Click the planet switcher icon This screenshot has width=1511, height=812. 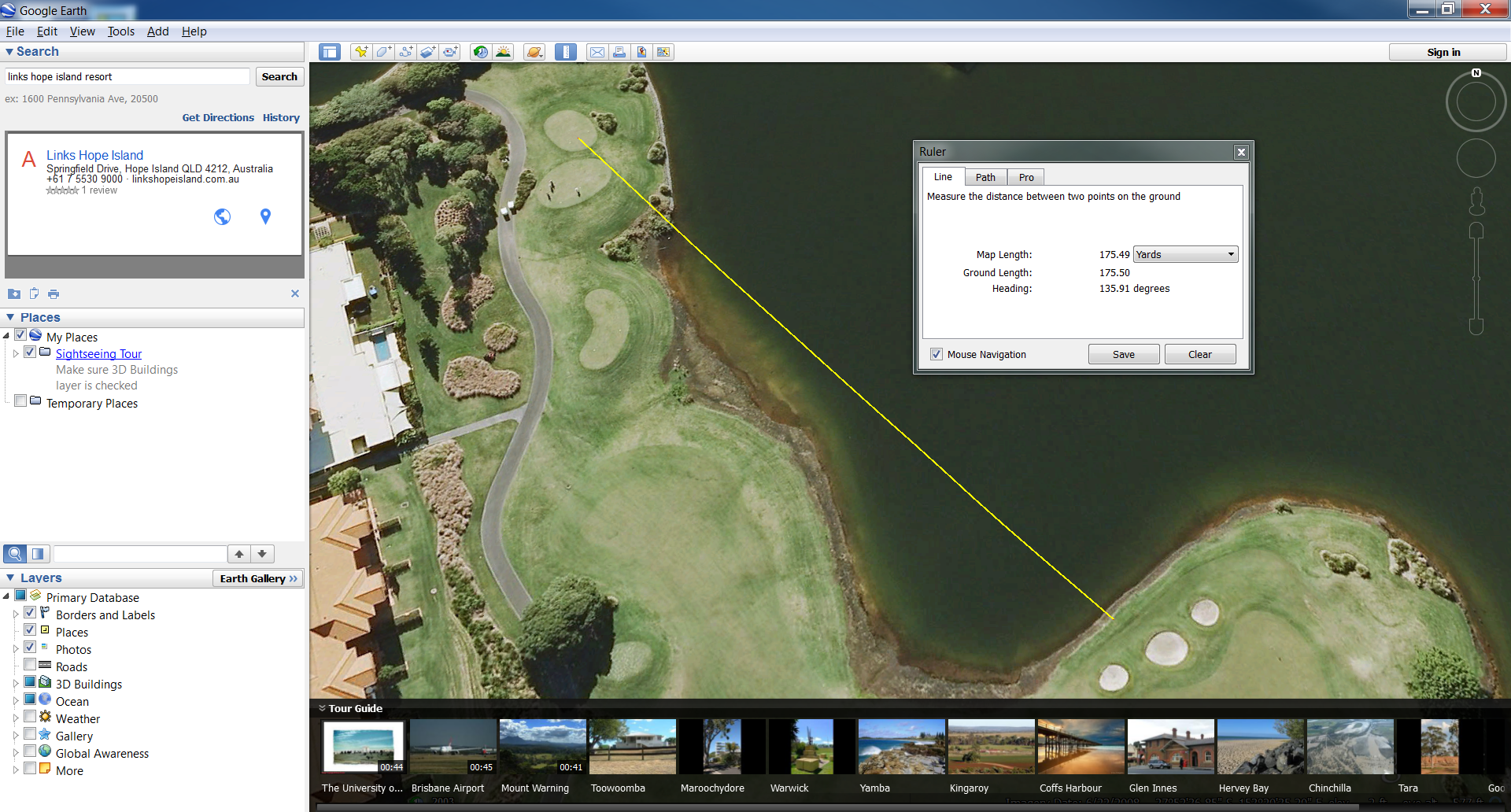click(534, 52)
